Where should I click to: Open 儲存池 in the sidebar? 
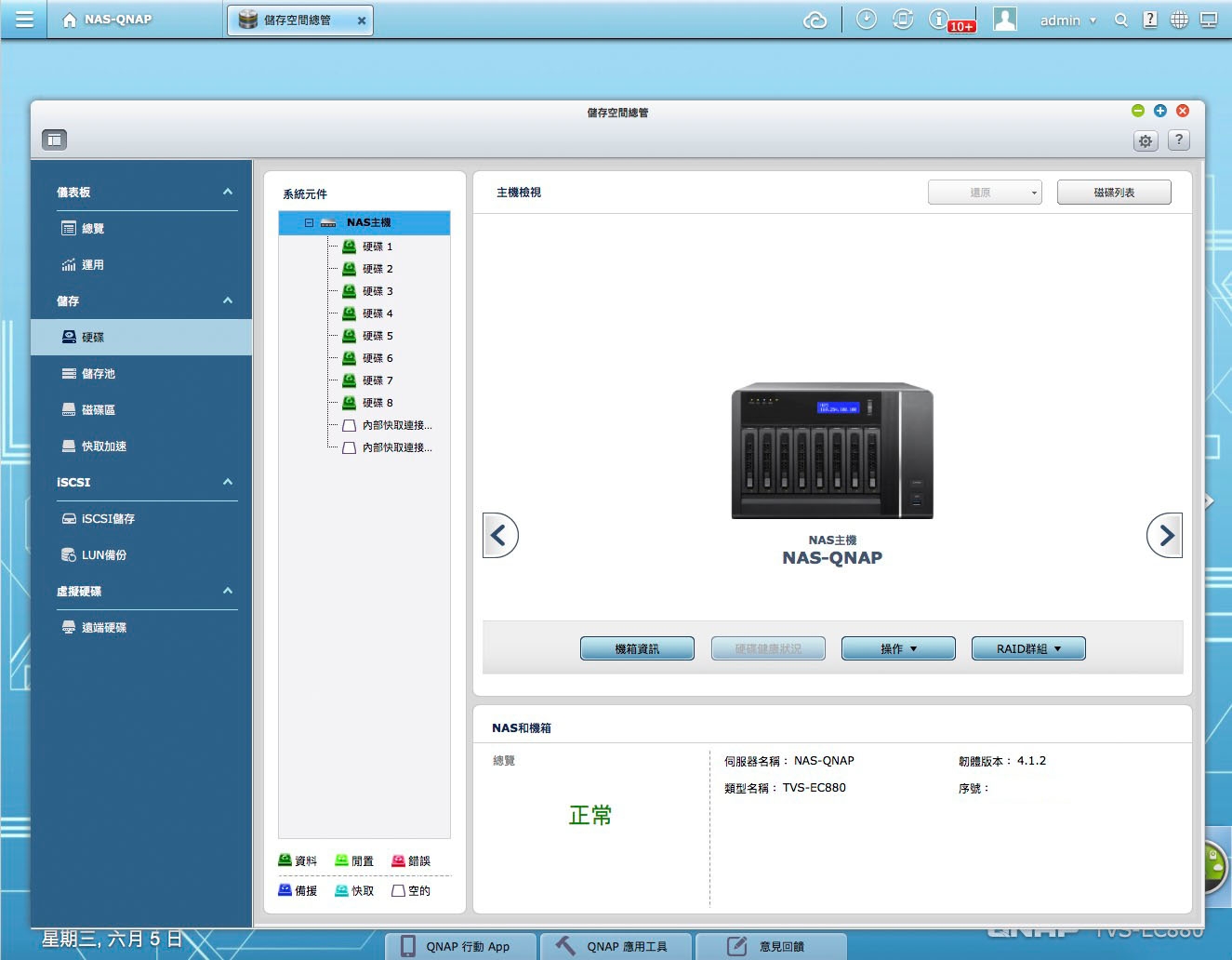click(141, 373)
